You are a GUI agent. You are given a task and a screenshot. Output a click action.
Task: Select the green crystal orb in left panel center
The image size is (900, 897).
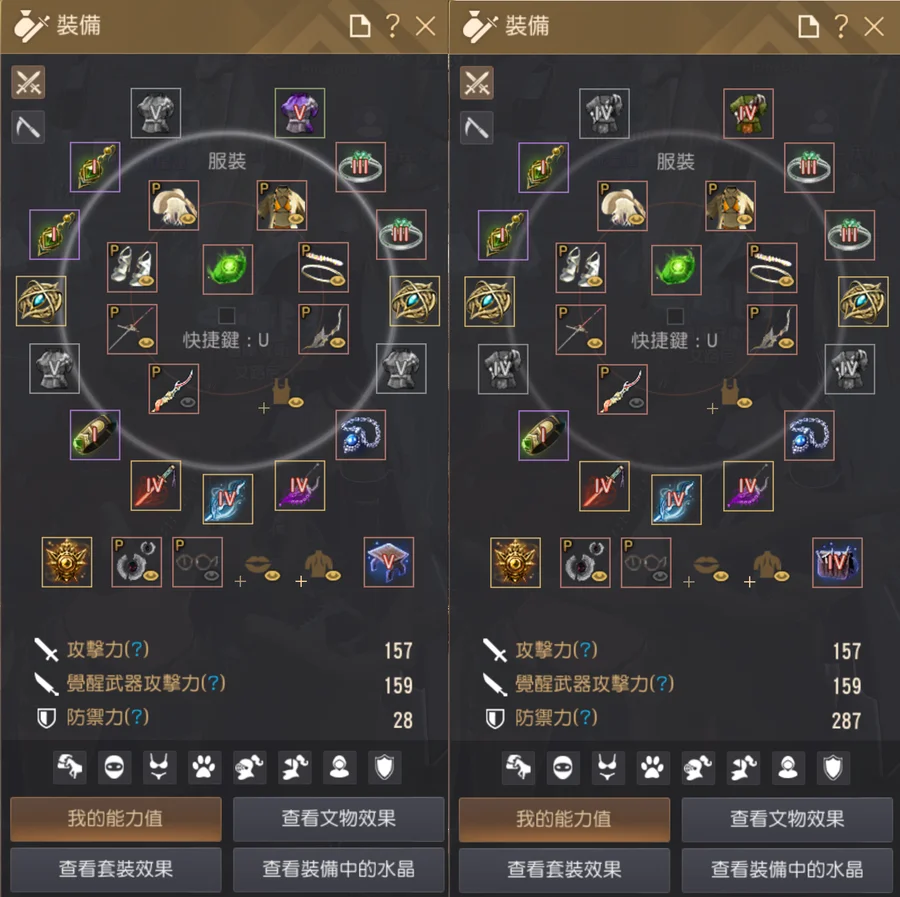tap(228, 269)
